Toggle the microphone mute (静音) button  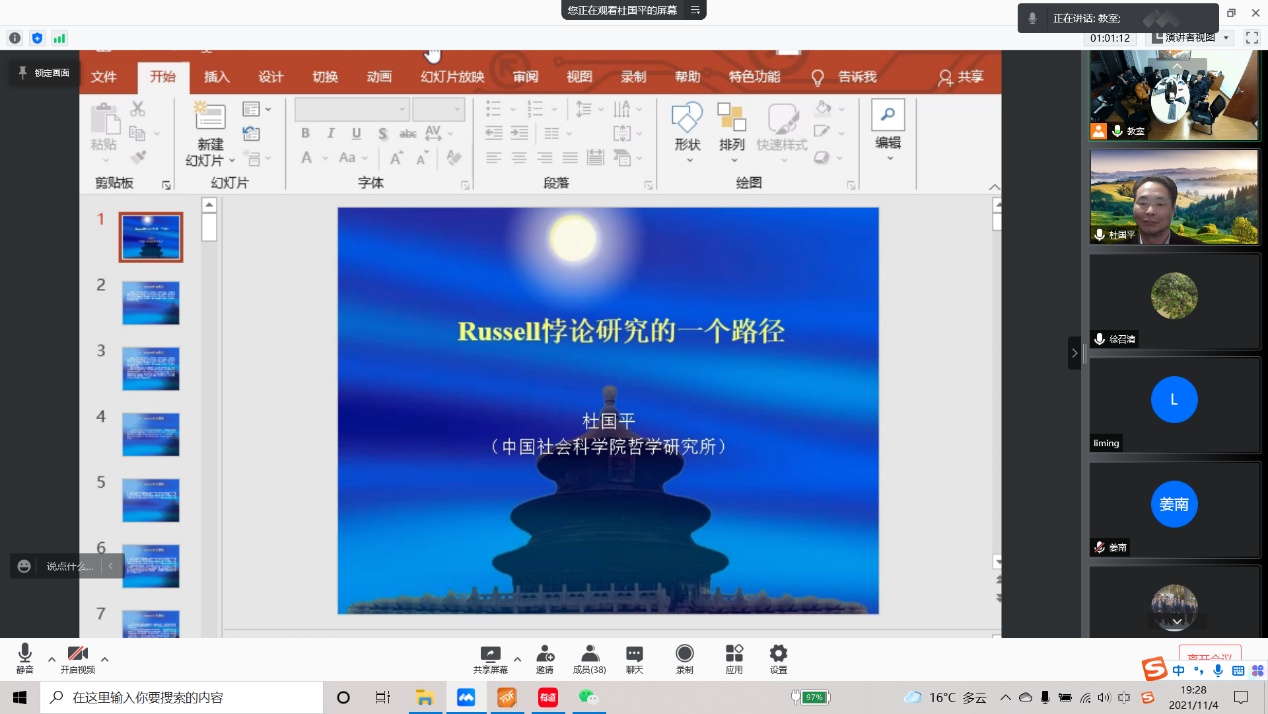25,658
